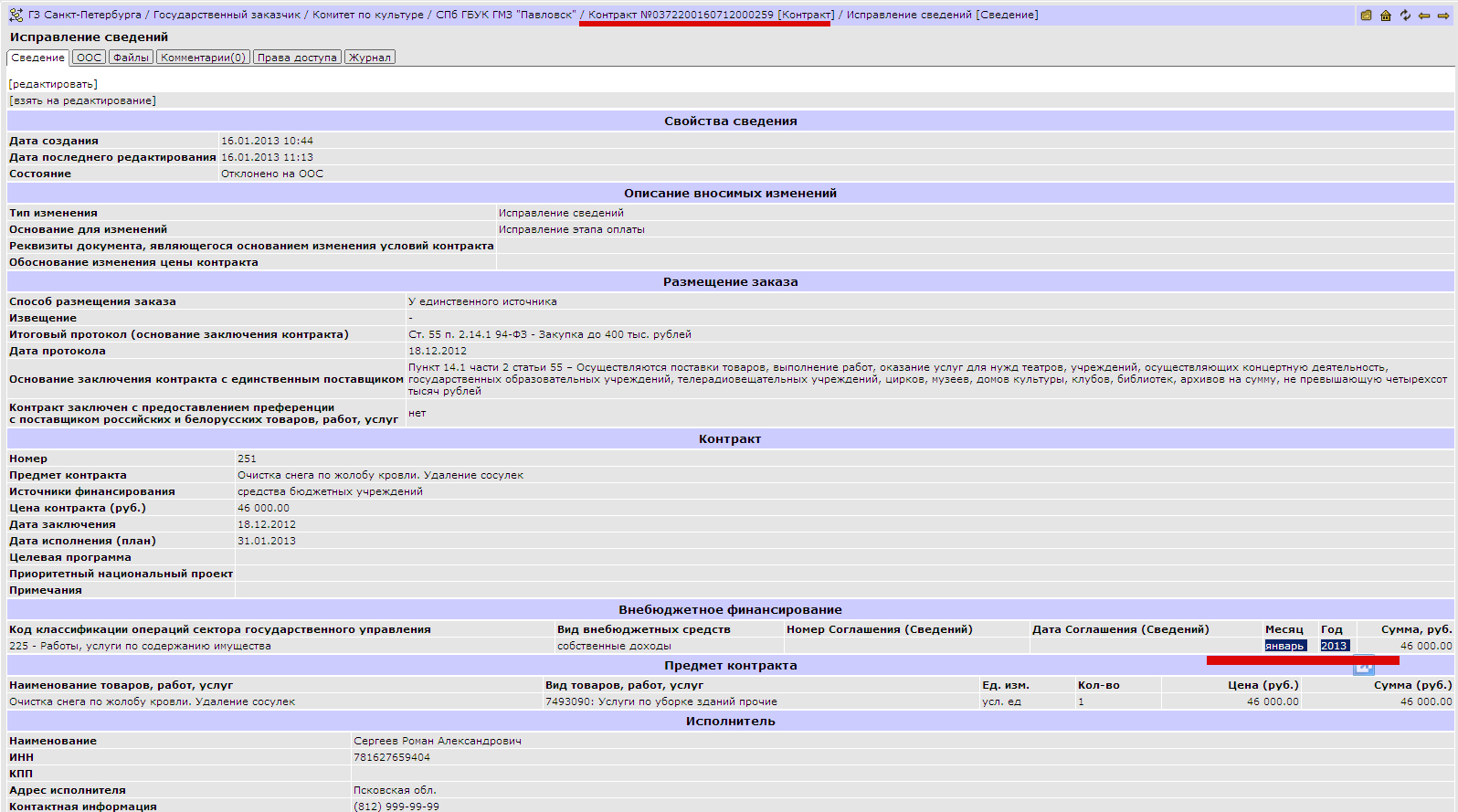Click the last edit date 16.01.2013 11:13
The width and height of the screenshot is (1458, 812).
(267, 157)
